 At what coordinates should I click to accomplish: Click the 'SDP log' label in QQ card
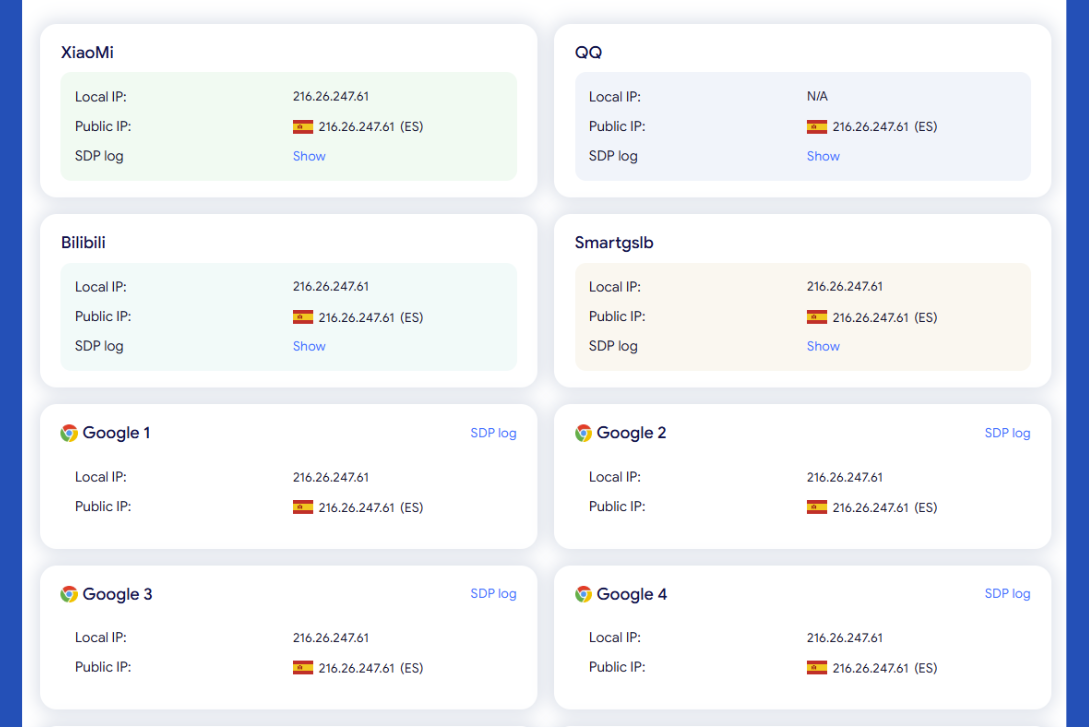[613, 156]
